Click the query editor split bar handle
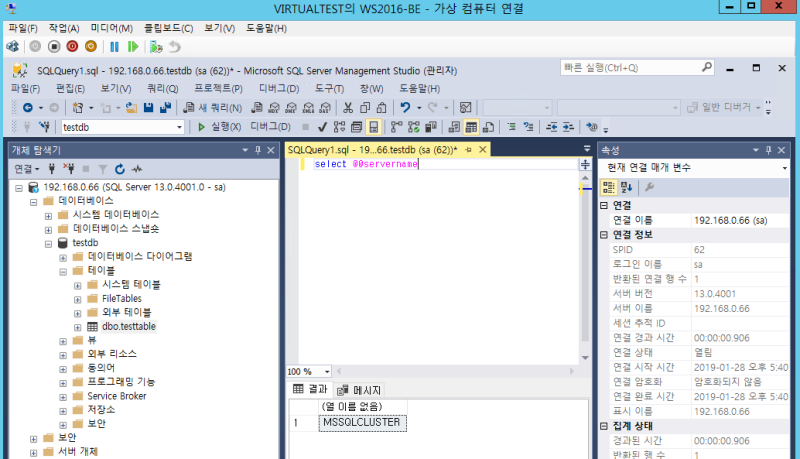The height and width of the screenshot is (459, 800). pyautogui.click(x=585, y=164)
